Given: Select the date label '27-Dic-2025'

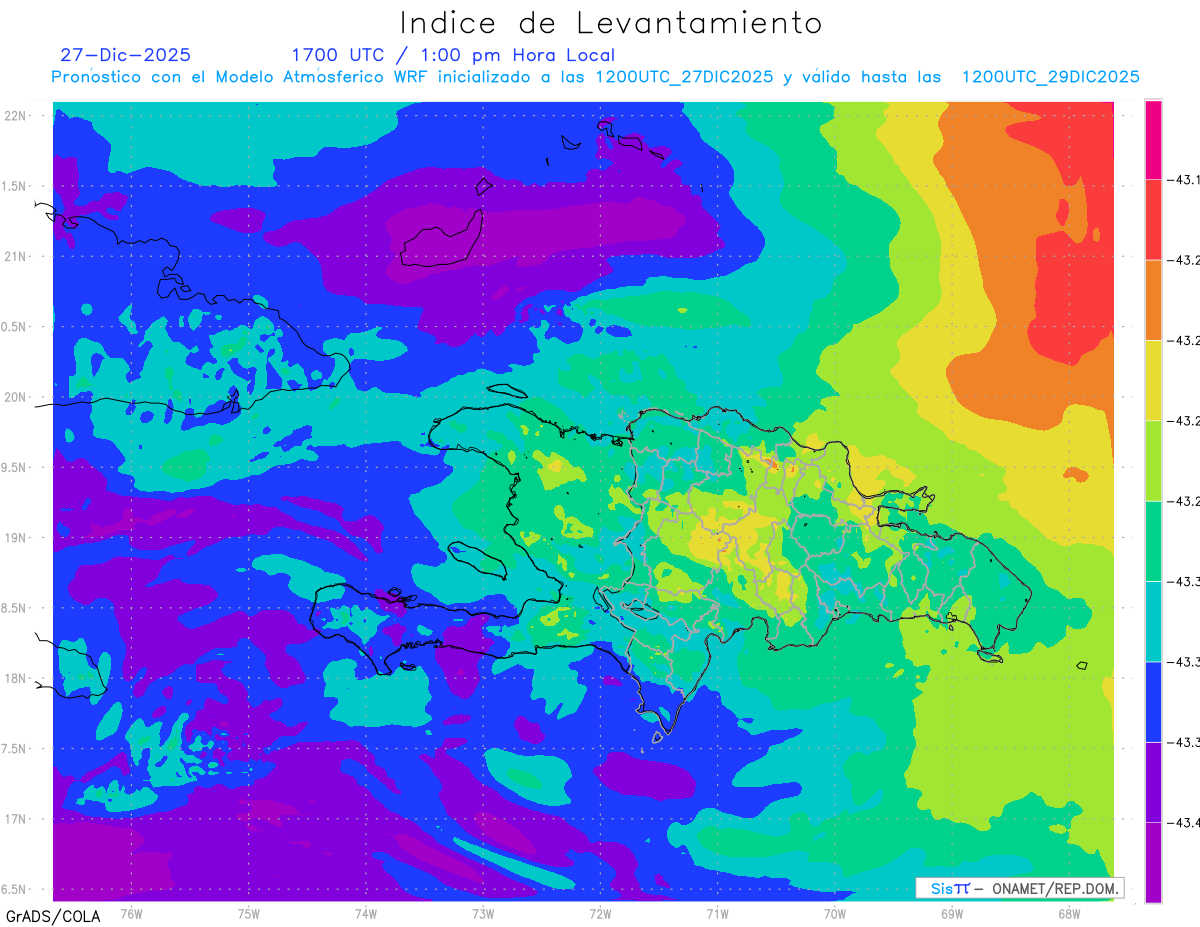Looking at the screenshot, I should [125, 55].
